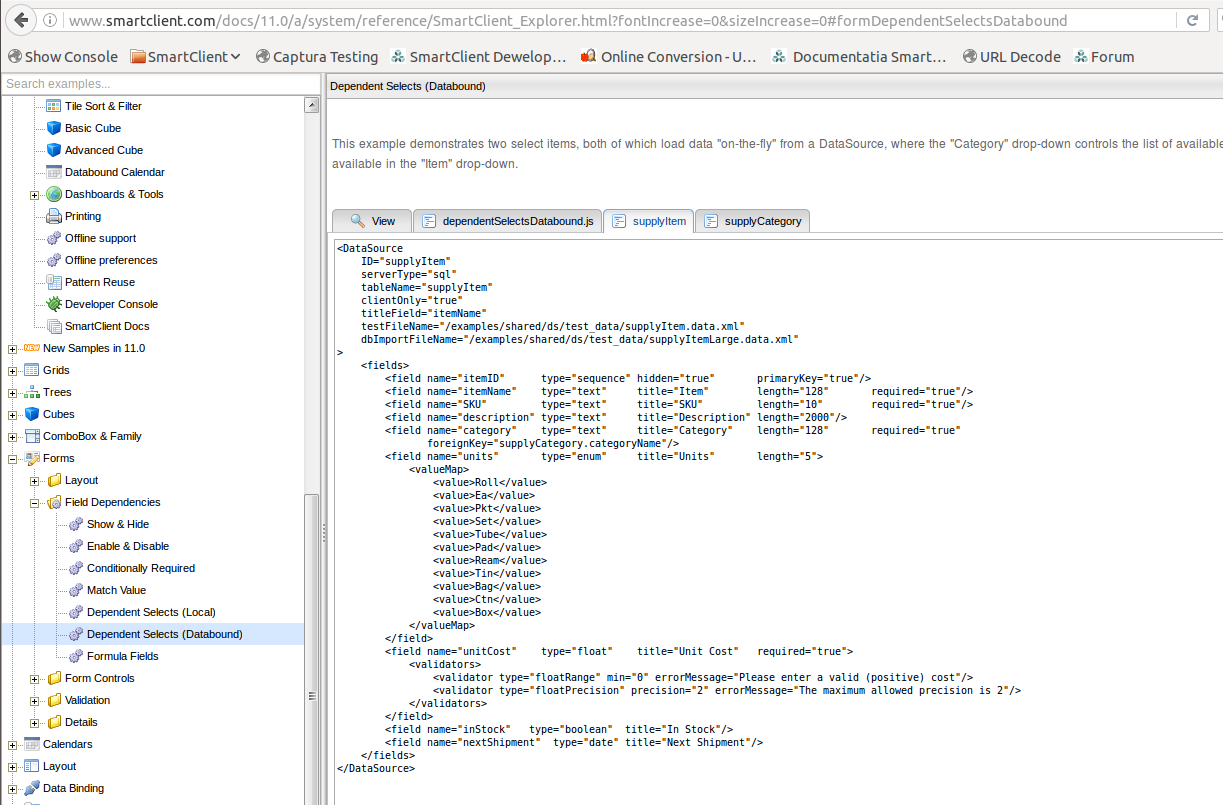Image resolution: width=1223 pixels, height=805 pixels.
Task: Switch to the View tab
Action: [x=372, y=221]
